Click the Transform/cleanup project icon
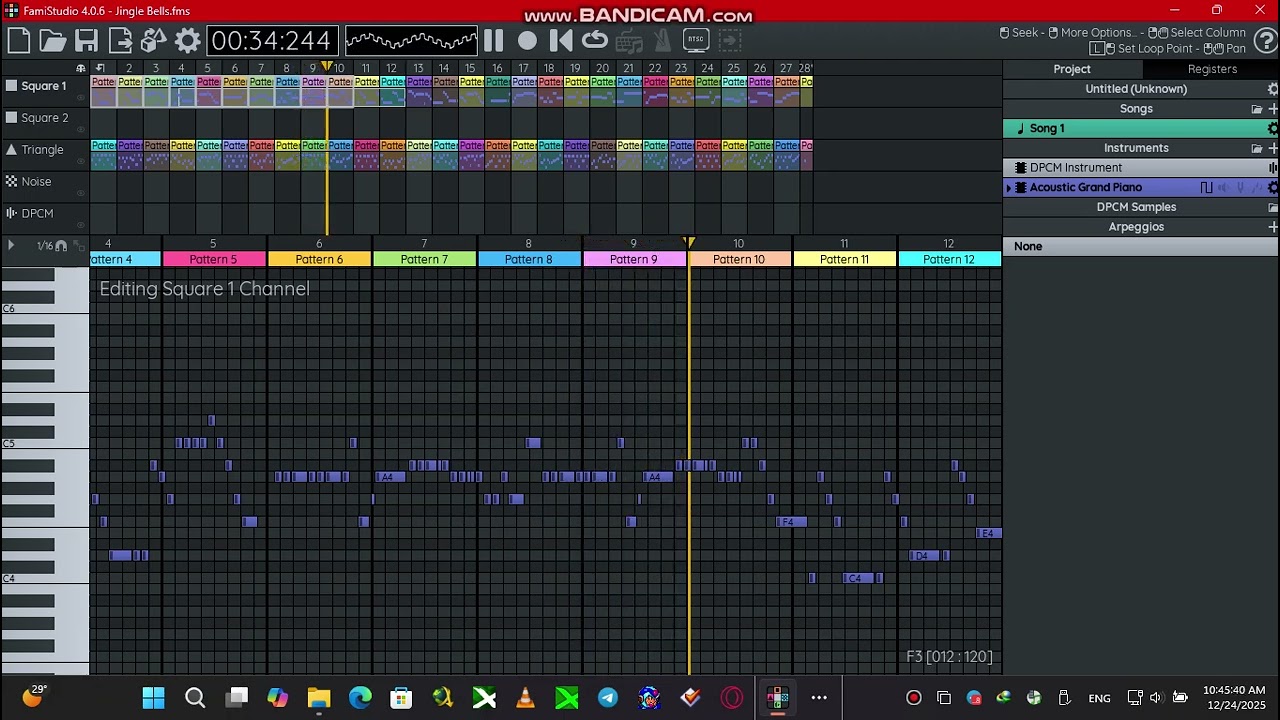 (x=154, y=41)
